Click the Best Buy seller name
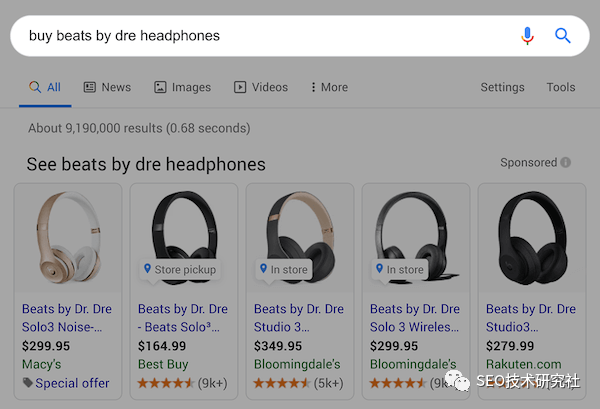Image resolution: width=600 pixels, height=409 pixels. 163,364
